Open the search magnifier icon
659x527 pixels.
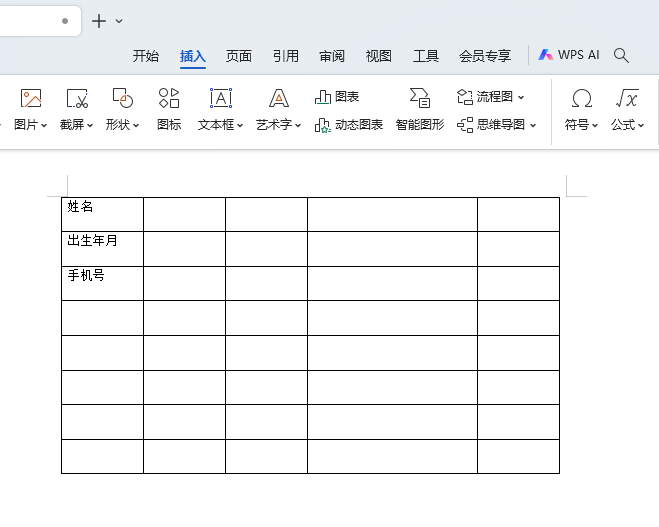click(x=621, y=55)
